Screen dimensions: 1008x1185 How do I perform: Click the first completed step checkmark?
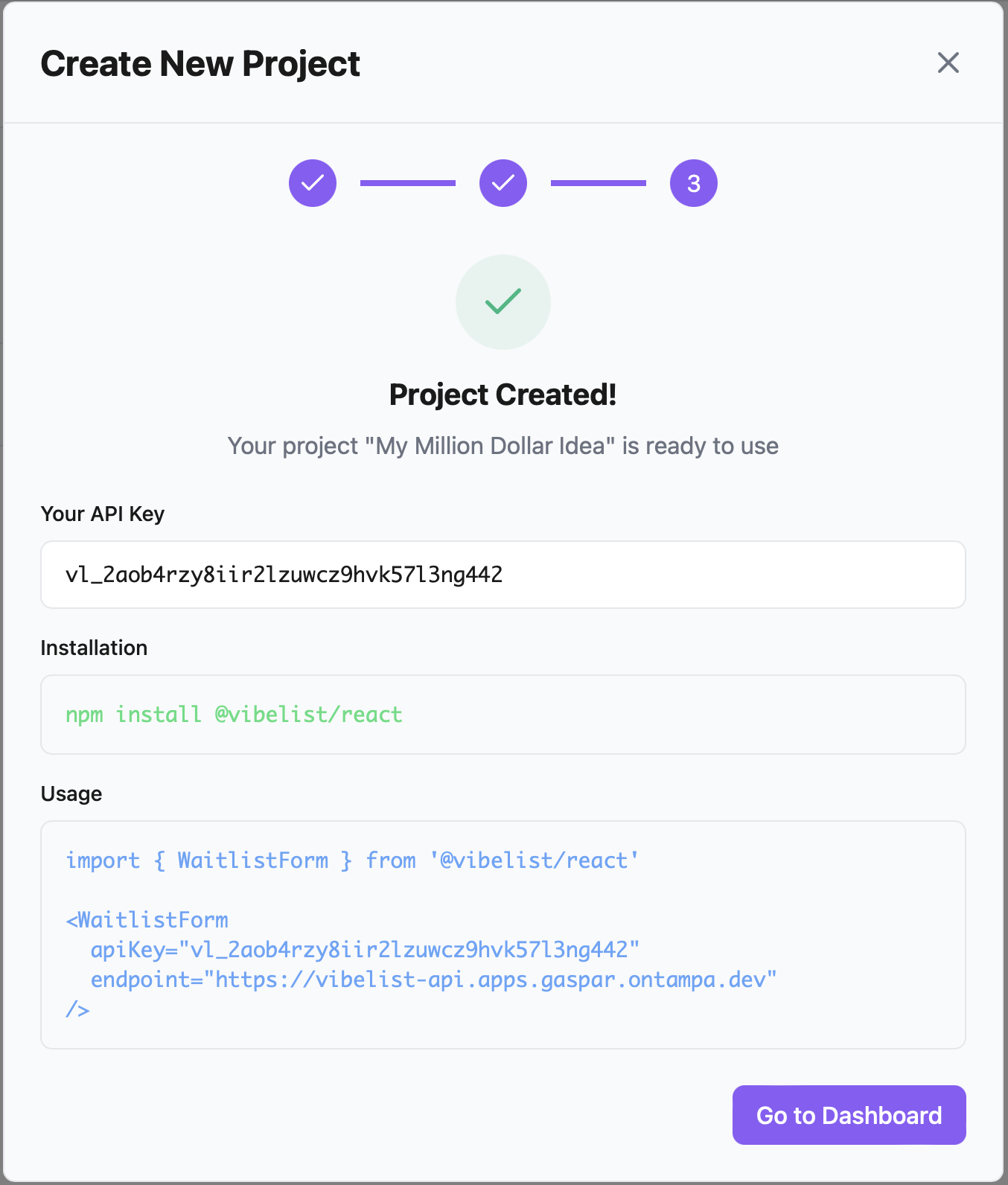tap(313, 183)
